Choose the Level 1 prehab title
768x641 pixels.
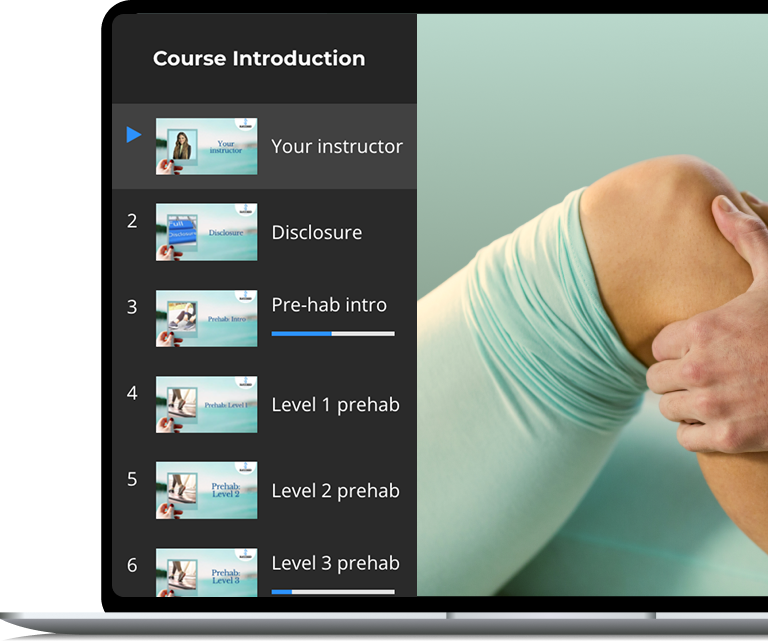tap(336, 405)
